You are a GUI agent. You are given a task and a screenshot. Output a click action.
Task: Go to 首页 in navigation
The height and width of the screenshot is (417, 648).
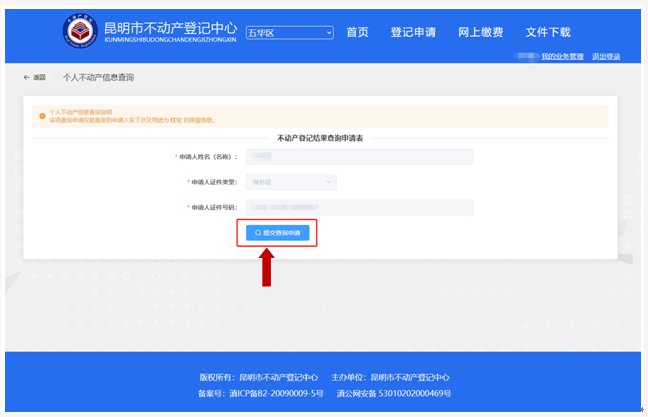tap(357, 32)
